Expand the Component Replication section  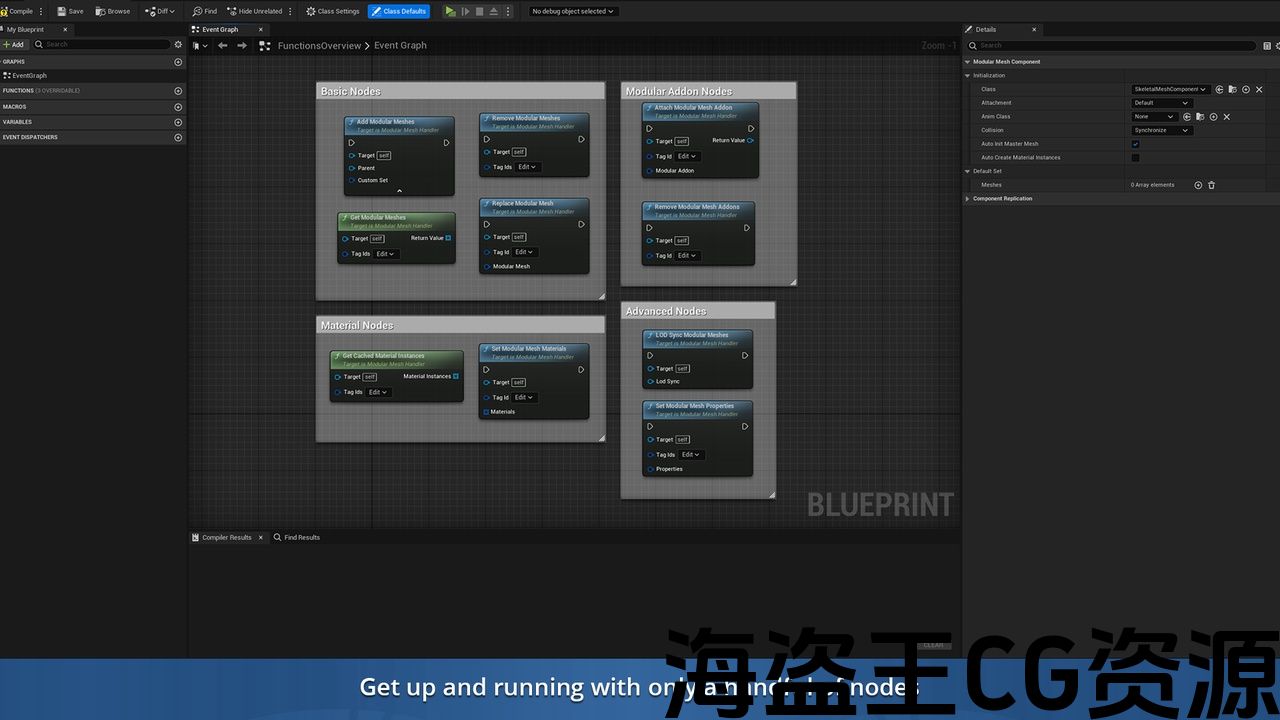[x=1003, y=198]
